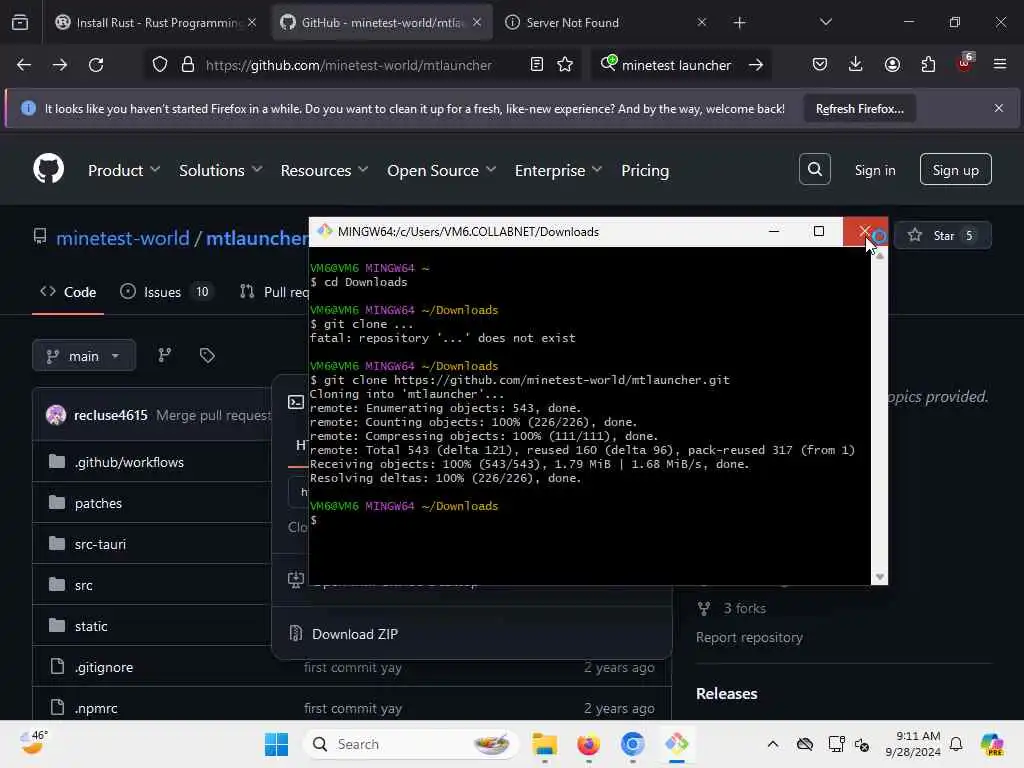This screenshot has height=768, width=1024.
Task: Go forward using Firefox forward arrow
Action: [x=59, y=65]
